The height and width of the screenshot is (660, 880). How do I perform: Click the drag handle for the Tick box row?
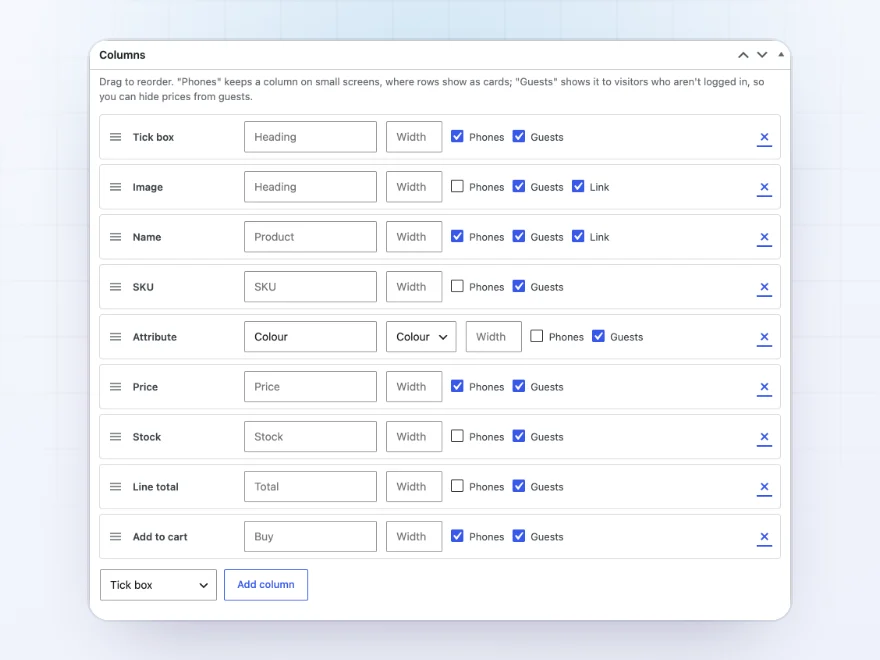coord(115,137)
